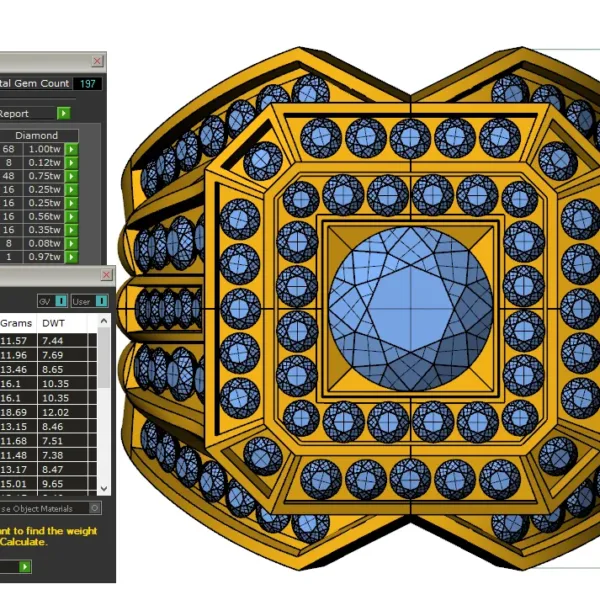This screenshot has width=600, height=600.
Task: Click green arrow for 1 0.97tw diamond
Action: pyautogui.click(x=72, y=257)
